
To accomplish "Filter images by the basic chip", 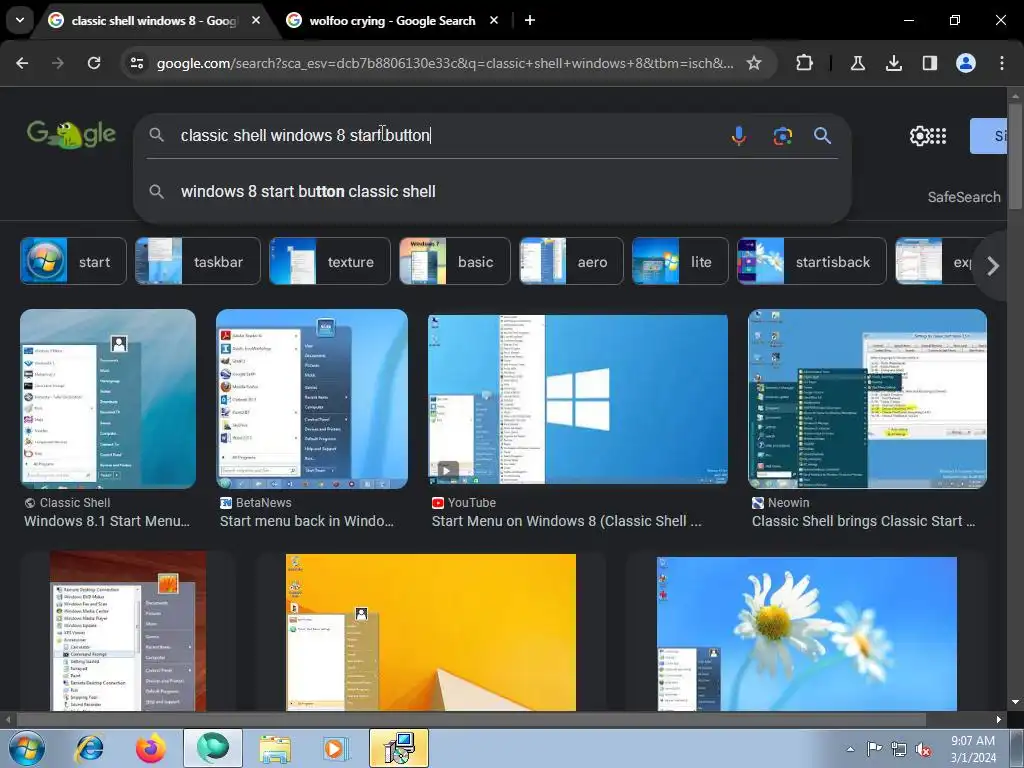I will click(455, 261).
